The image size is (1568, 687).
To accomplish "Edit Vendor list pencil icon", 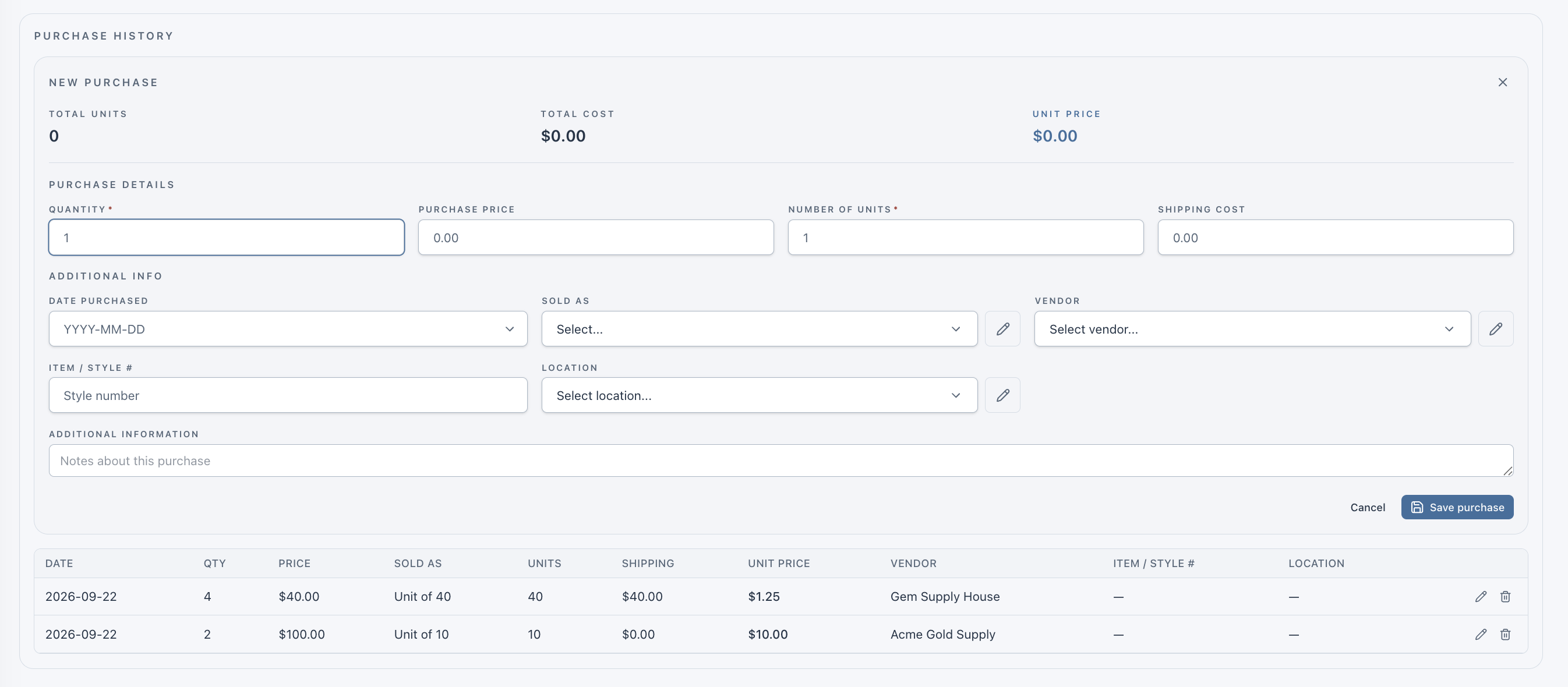I will click(x=1496, y=329).
